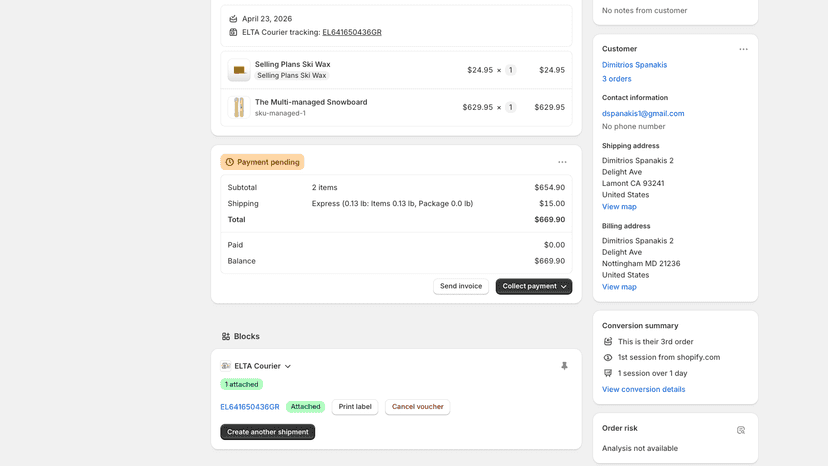The image size is (828, 466).
Task: Click the pin icon on ELTA Courier block
Action: click(x=564, y=366)
